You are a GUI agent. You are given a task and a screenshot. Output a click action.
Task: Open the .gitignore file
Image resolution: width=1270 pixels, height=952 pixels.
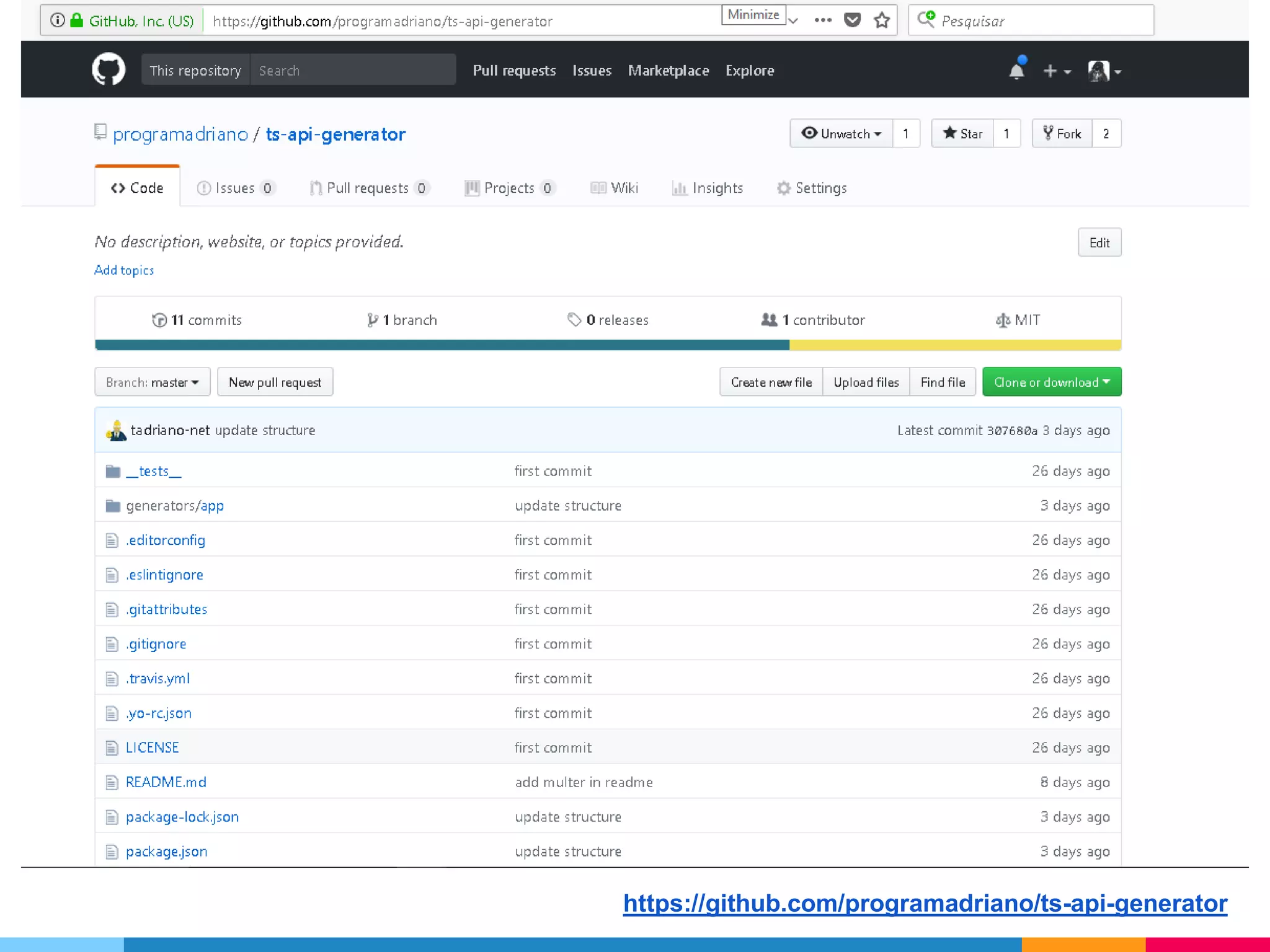point(156,645)
